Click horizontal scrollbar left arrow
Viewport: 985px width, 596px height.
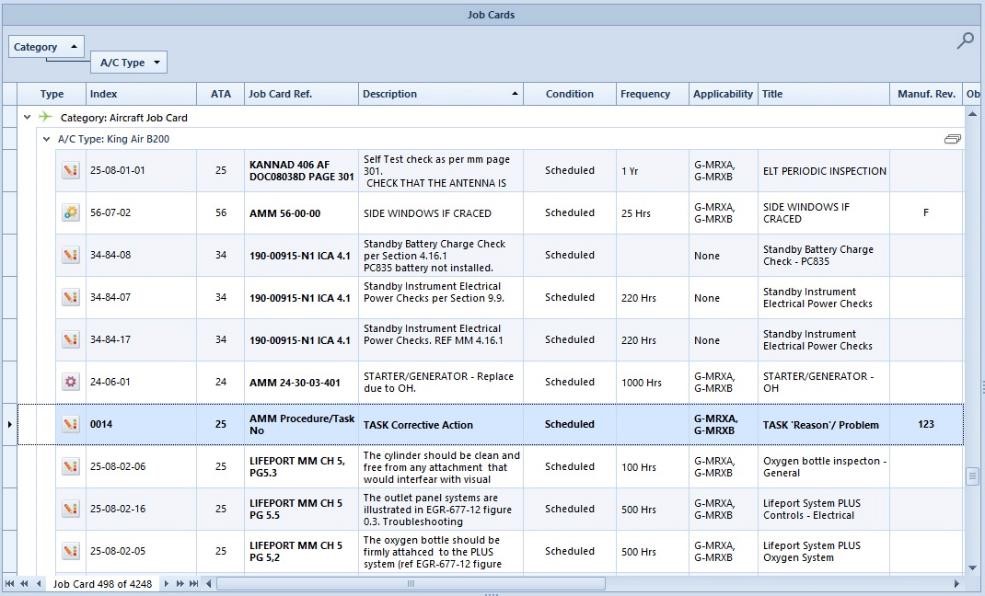click(209, 583)
